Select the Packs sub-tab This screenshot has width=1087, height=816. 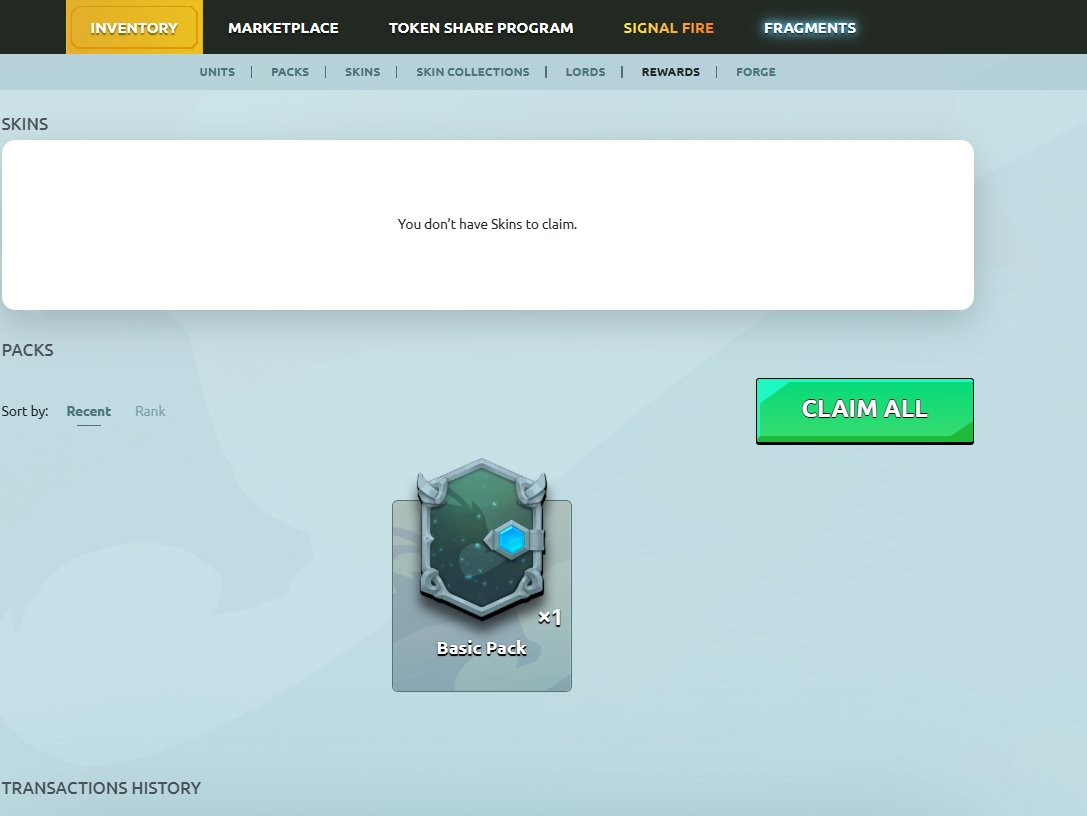tap(290, 72)
